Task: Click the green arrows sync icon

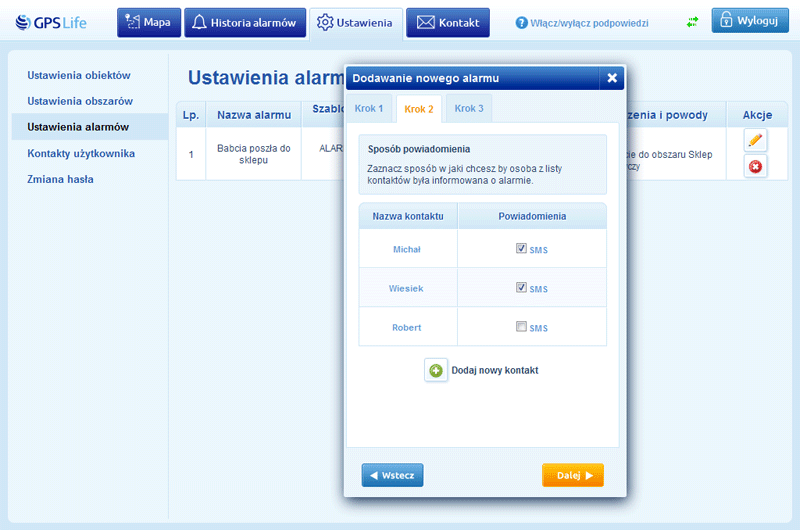Action: [692, 22]
